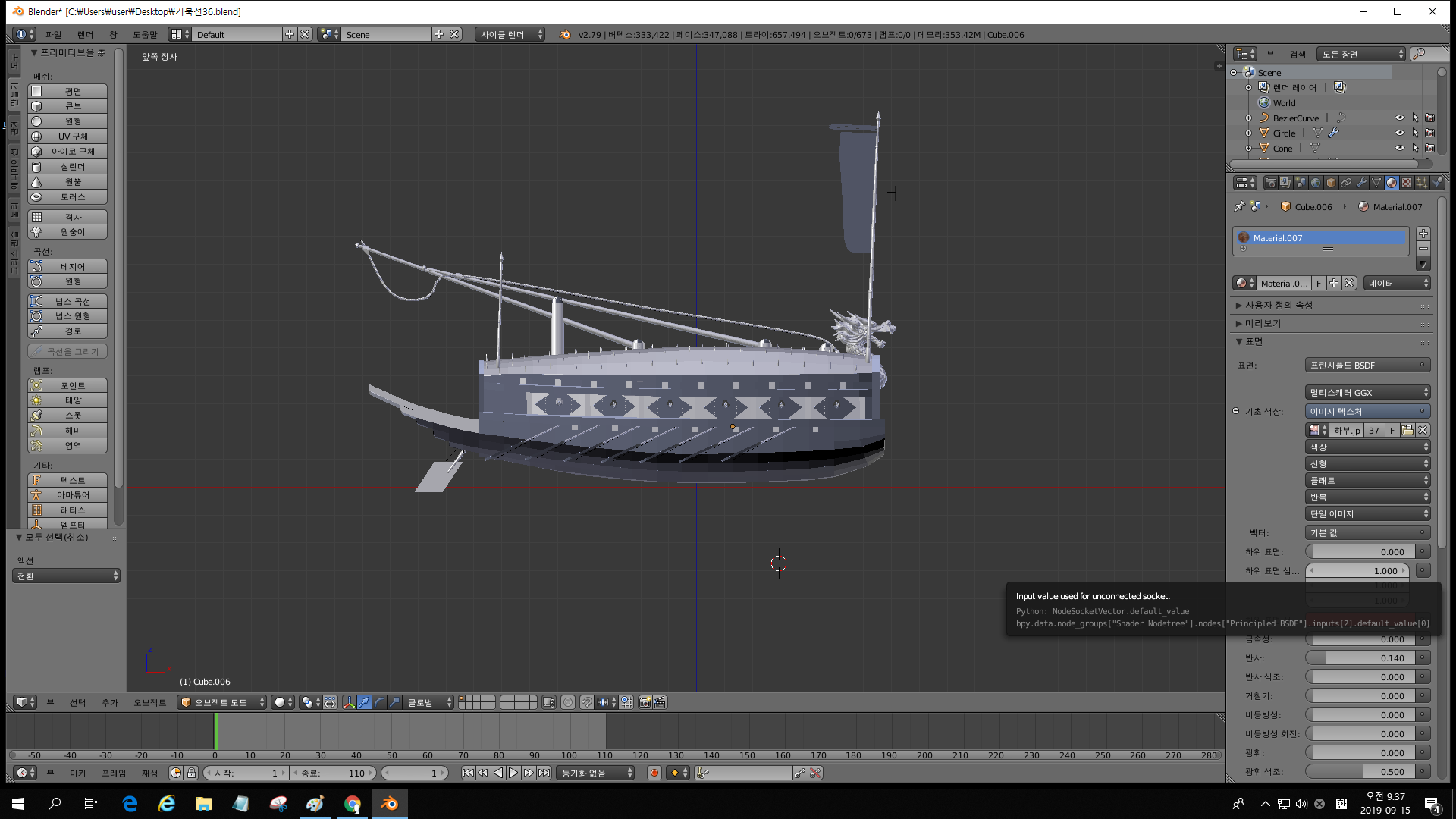The width and height of the screenshot is (1456, 819).
Task: Click the Render Layers properties tab icon
Action: click(1285, 183)
